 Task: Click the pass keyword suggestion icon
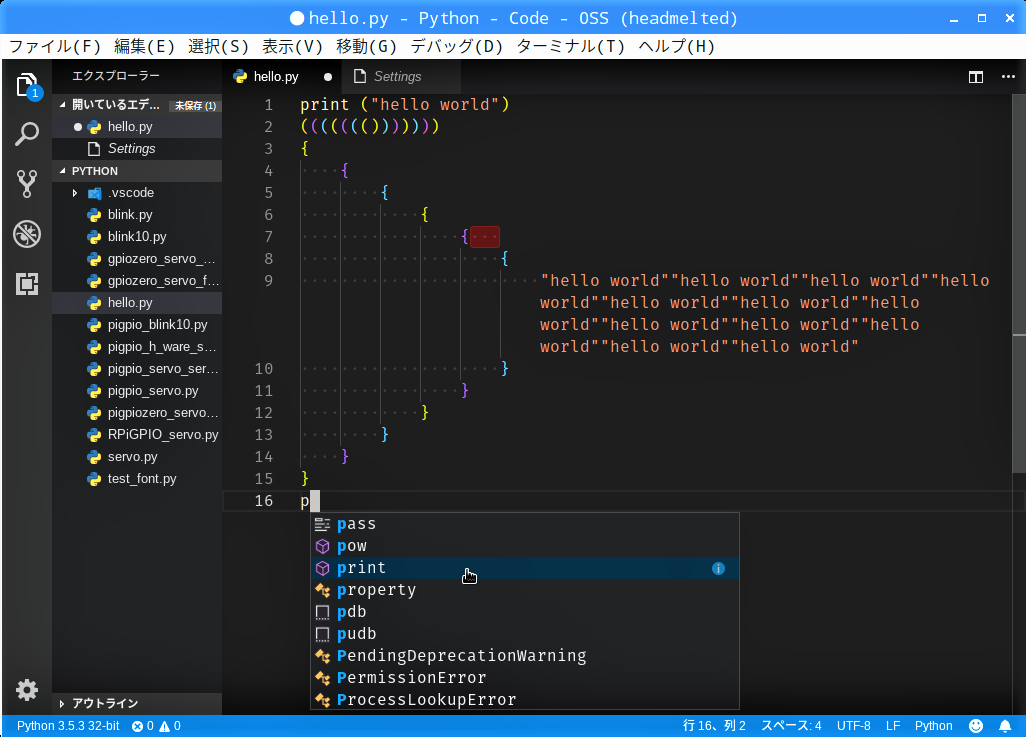(323, 524)
